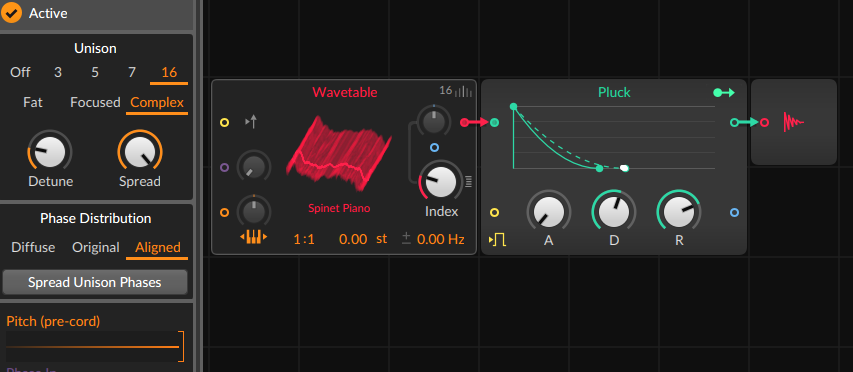Choose the Complex unison mode
This screenshot has height=372, width=853.
point(157,102)
